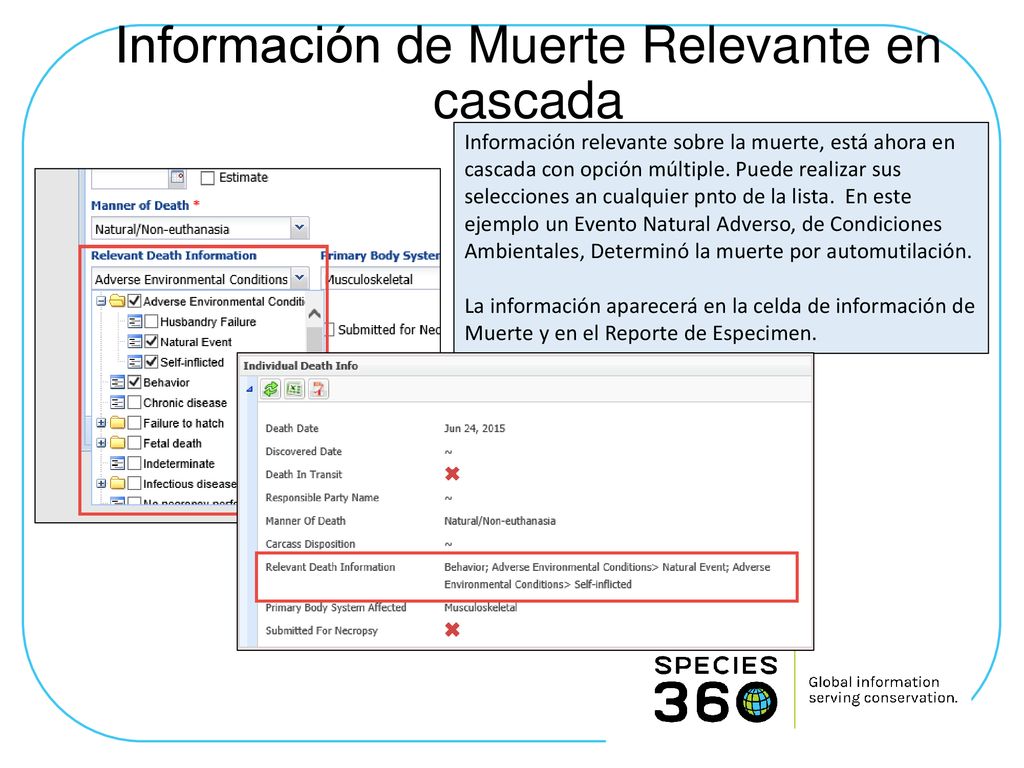Click the Failure to hatch folder icon
Screen dimensions: 1024x768
(x=118, y=423)
